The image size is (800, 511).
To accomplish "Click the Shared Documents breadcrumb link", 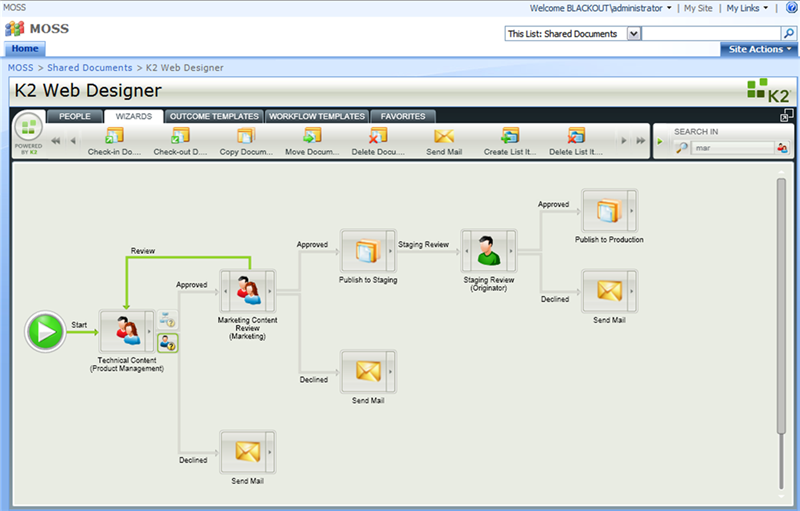I will point(90,68).
